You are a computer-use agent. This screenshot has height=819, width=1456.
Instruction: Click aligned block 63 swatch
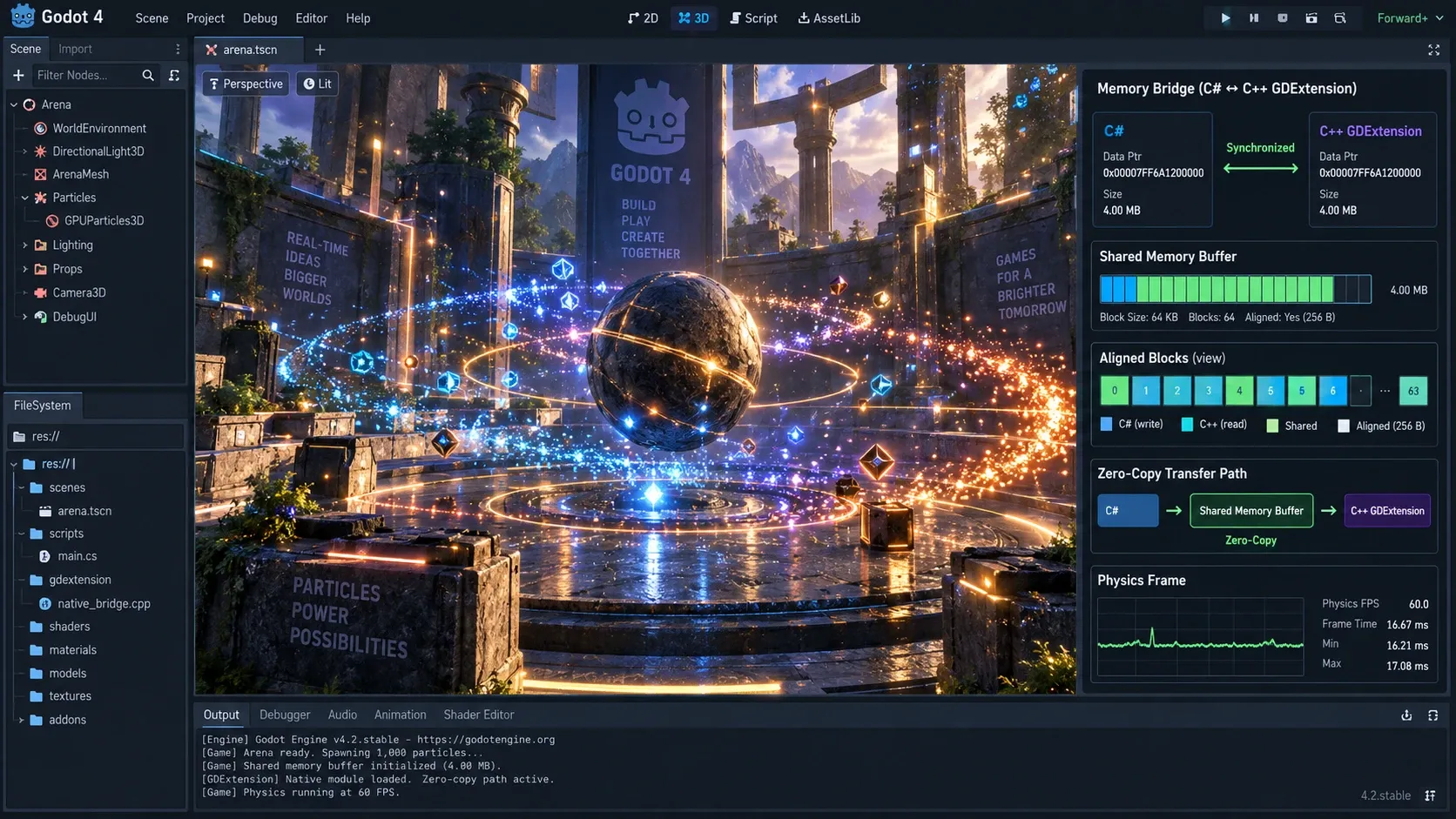(x=1413, y=391)
